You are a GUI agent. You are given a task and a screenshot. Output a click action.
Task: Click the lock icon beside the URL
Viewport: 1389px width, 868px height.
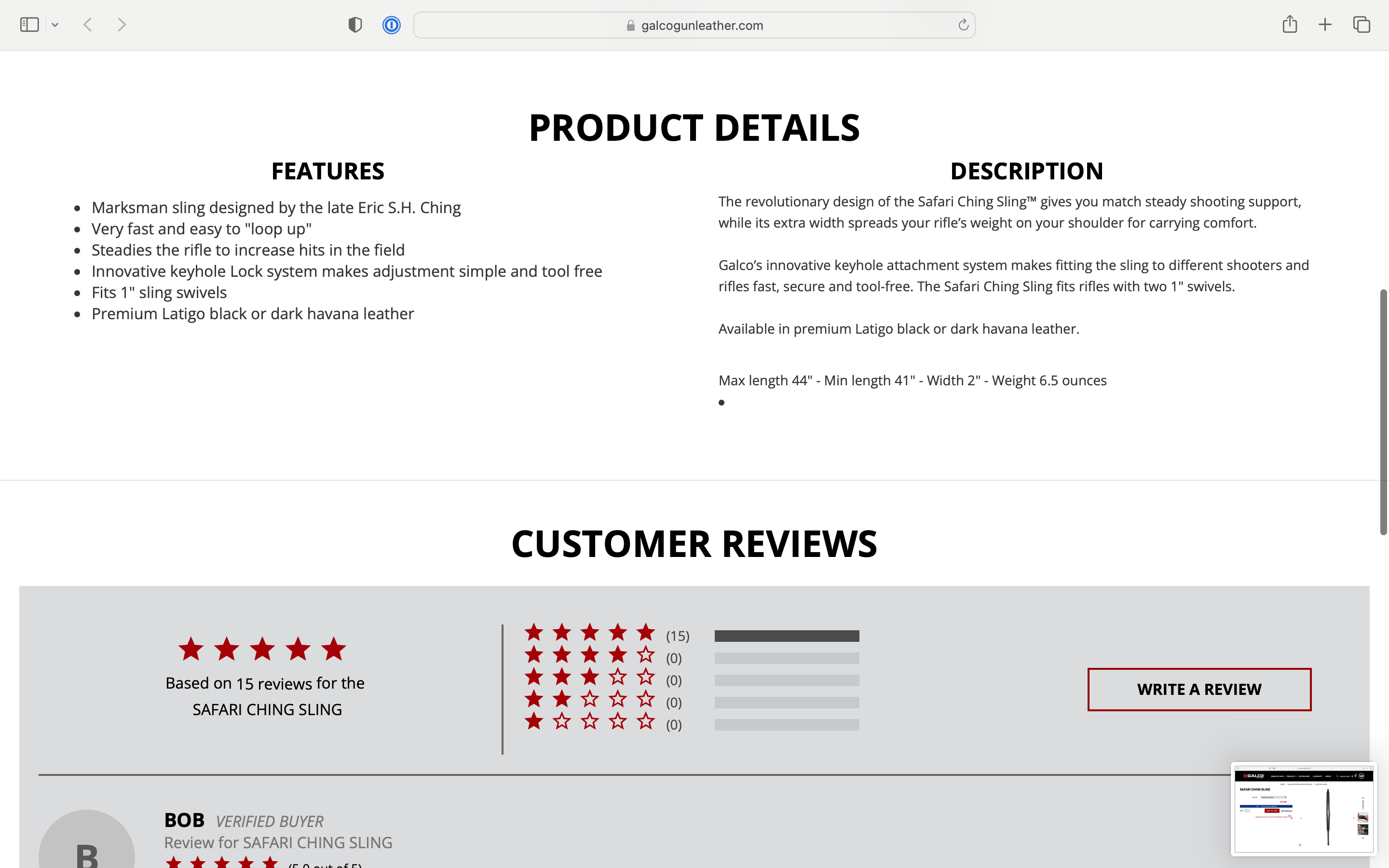(x=631, y=25)
